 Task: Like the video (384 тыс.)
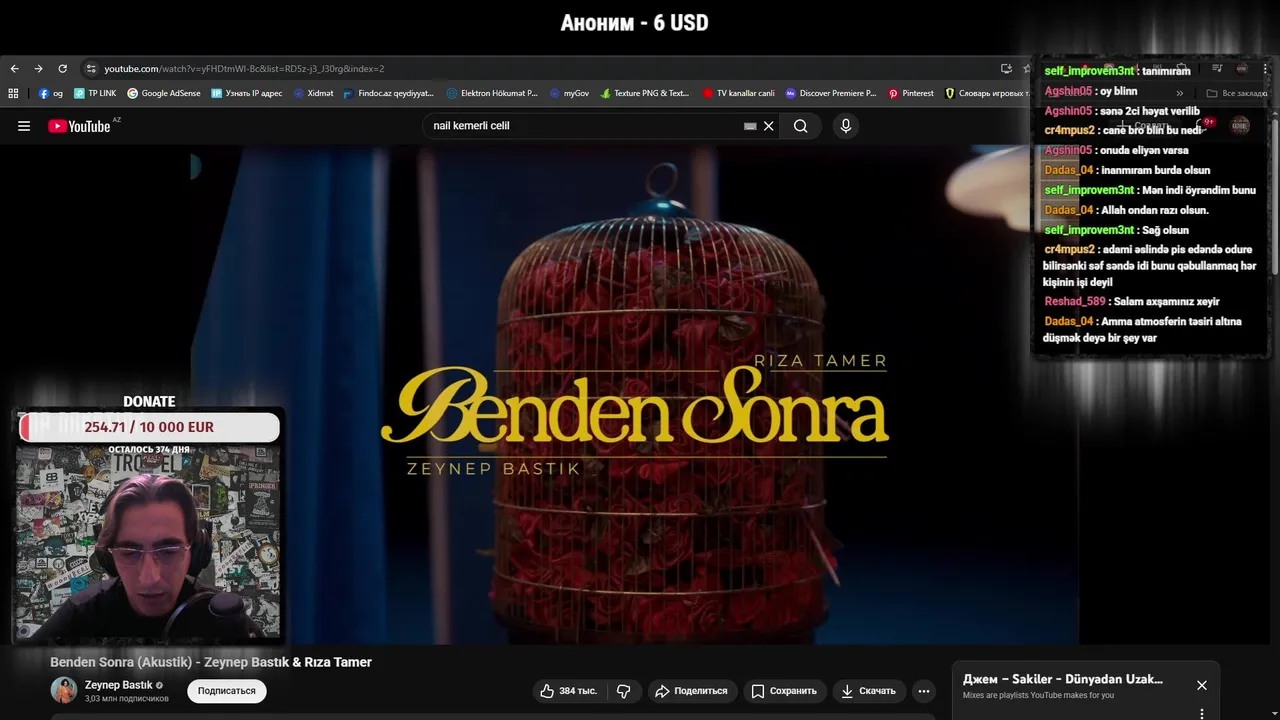[x=568, y=691]
